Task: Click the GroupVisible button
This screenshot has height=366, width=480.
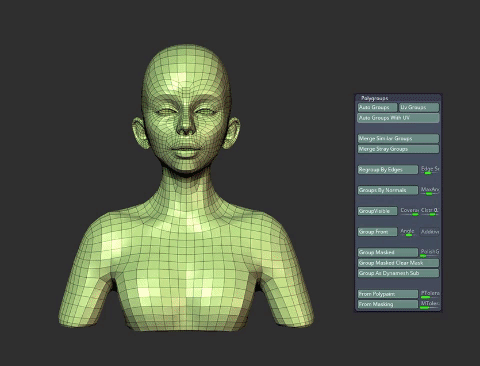Action: click(x=377, y=211)
